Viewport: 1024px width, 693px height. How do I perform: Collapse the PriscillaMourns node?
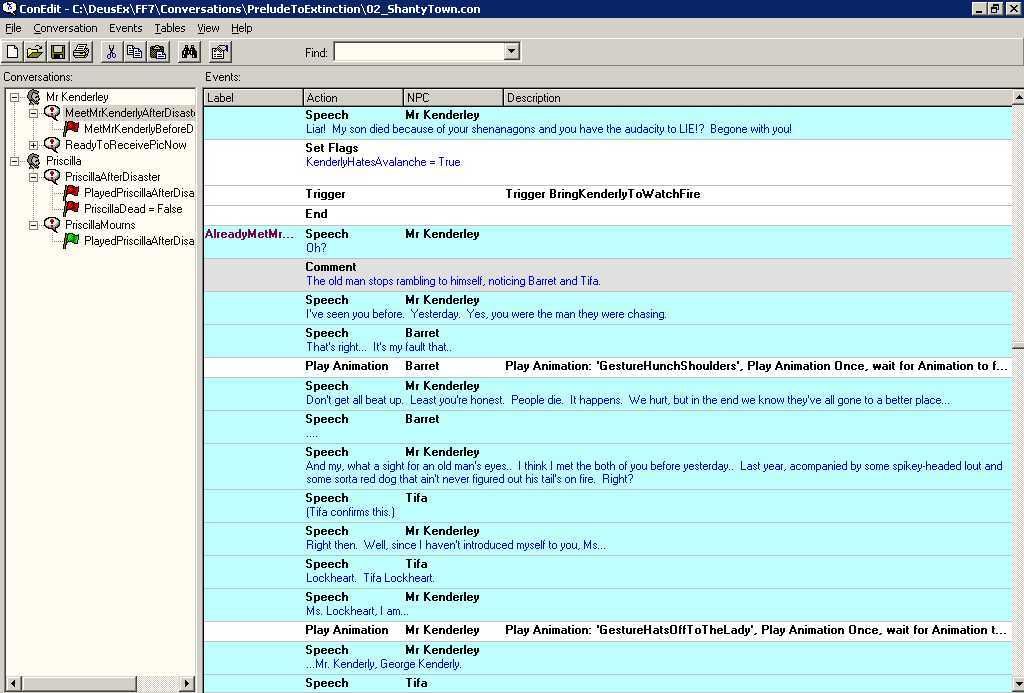(33, 225)
